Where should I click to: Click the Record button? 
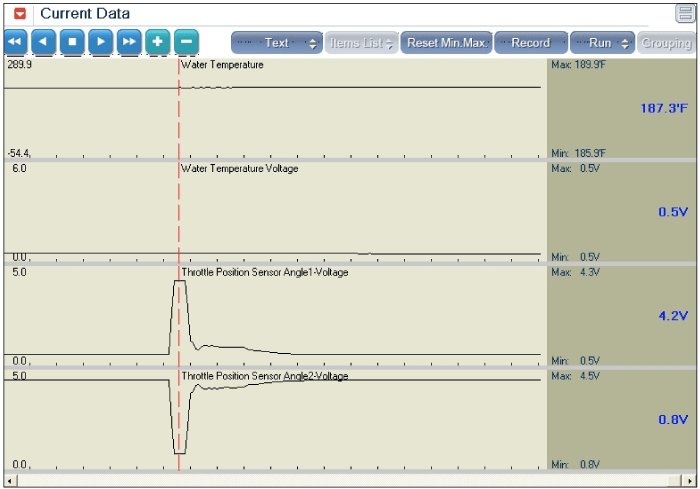point(531,43)
